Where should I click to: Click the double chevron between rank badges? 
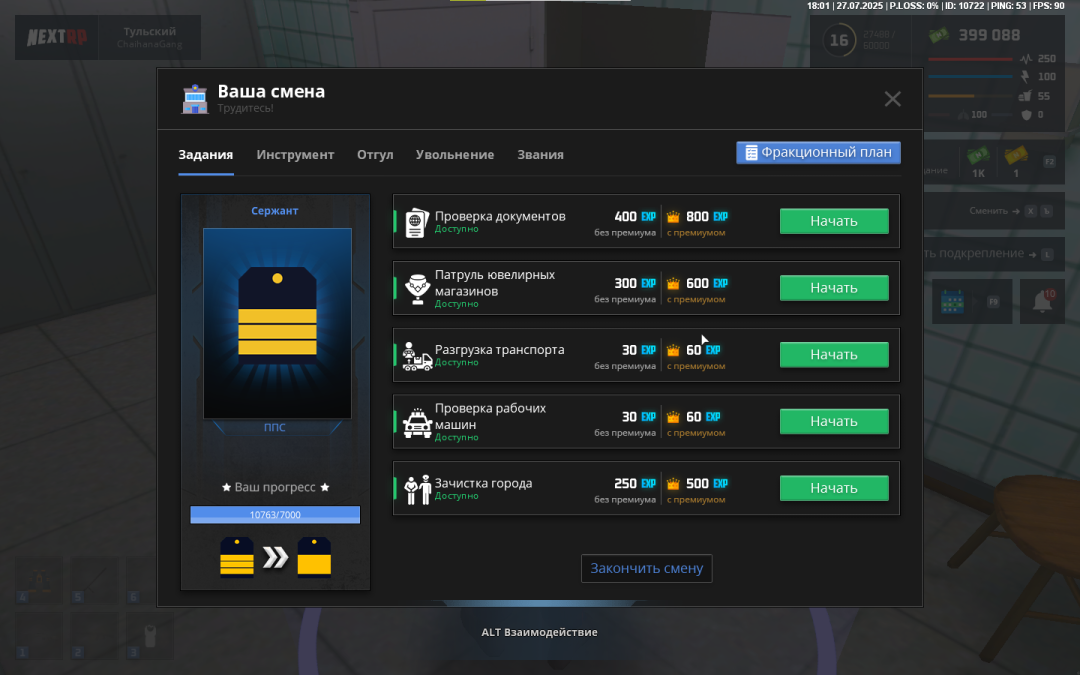point(276,557)
